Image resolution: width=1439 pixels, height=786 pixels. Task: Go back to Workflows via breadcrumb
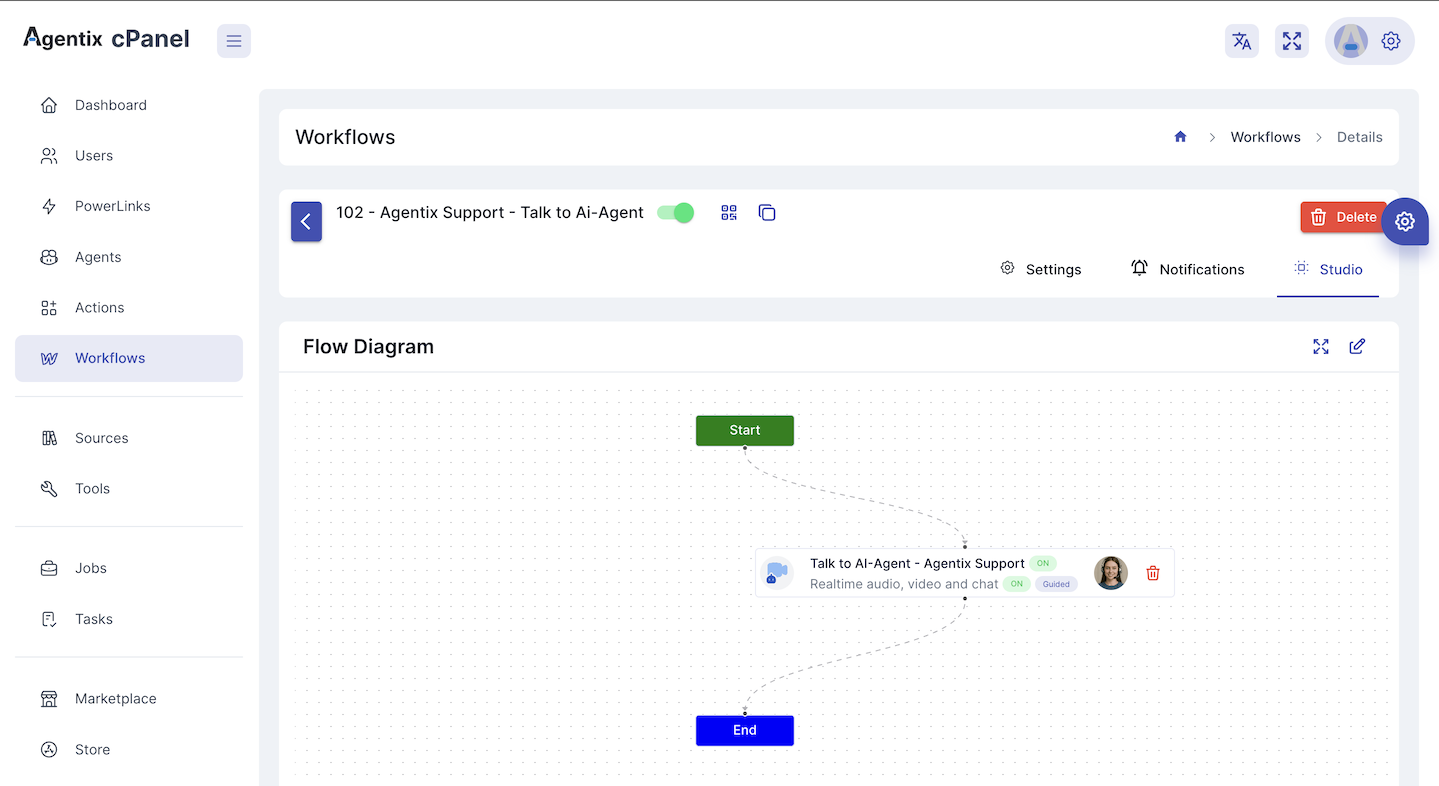click(1264, 137)
